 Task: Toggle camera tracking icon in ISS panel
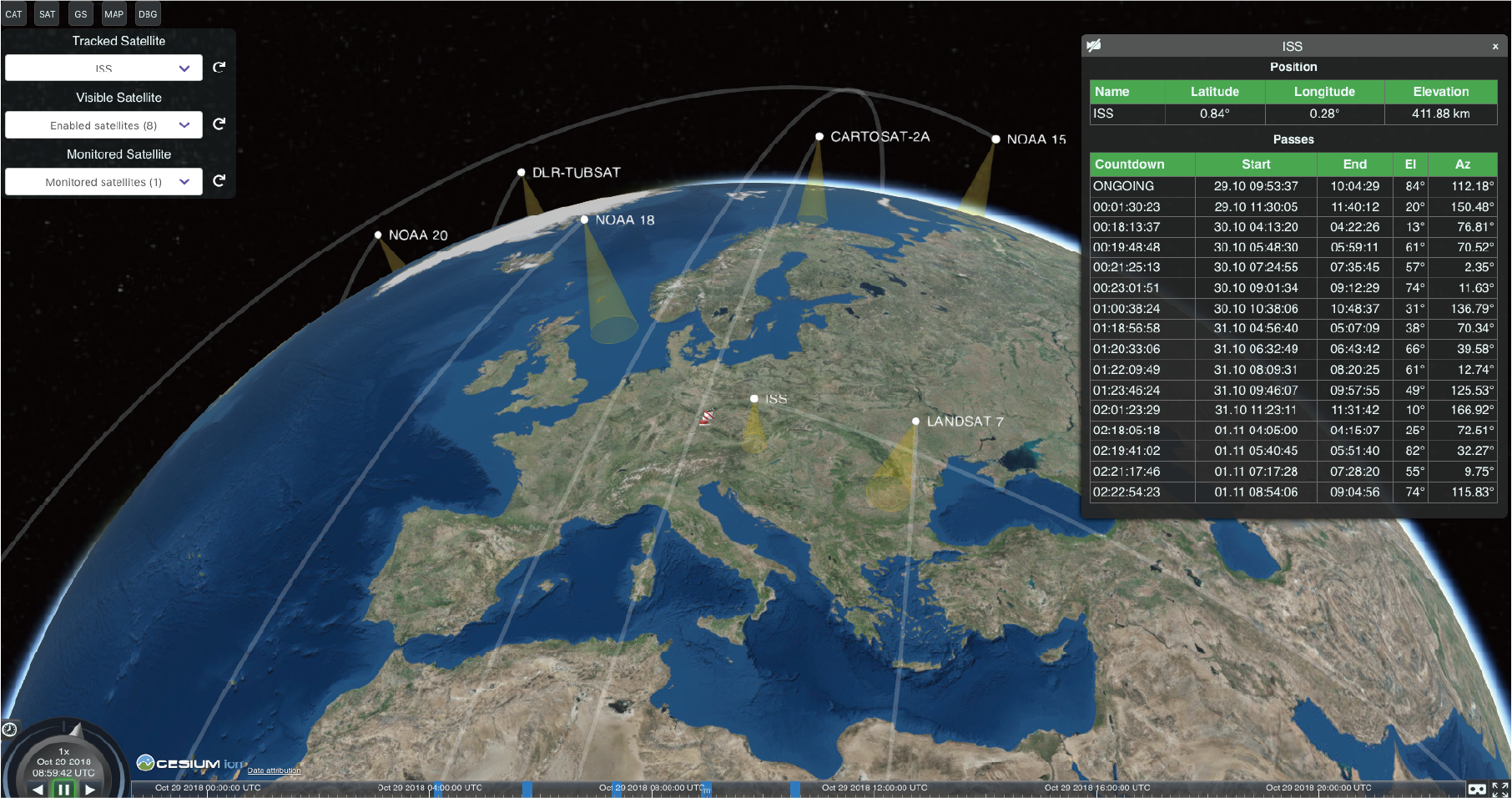1094,46
